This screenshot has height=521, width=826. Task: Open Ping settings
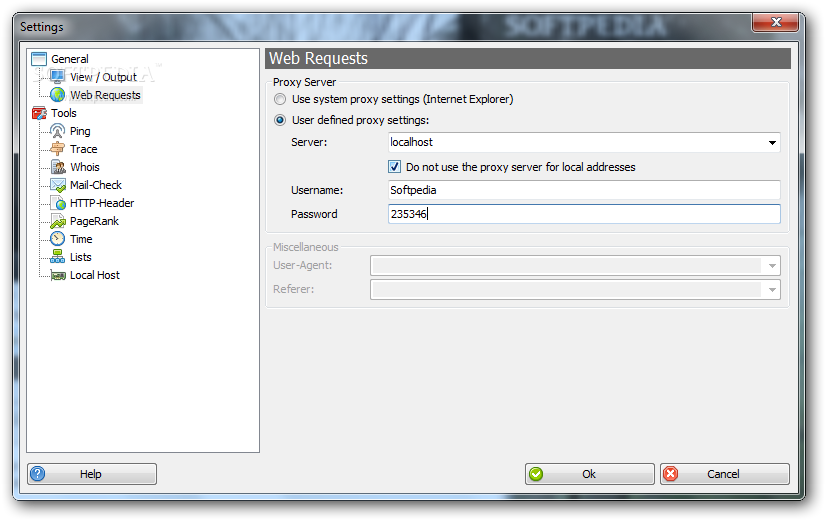[x=80, y=131]
